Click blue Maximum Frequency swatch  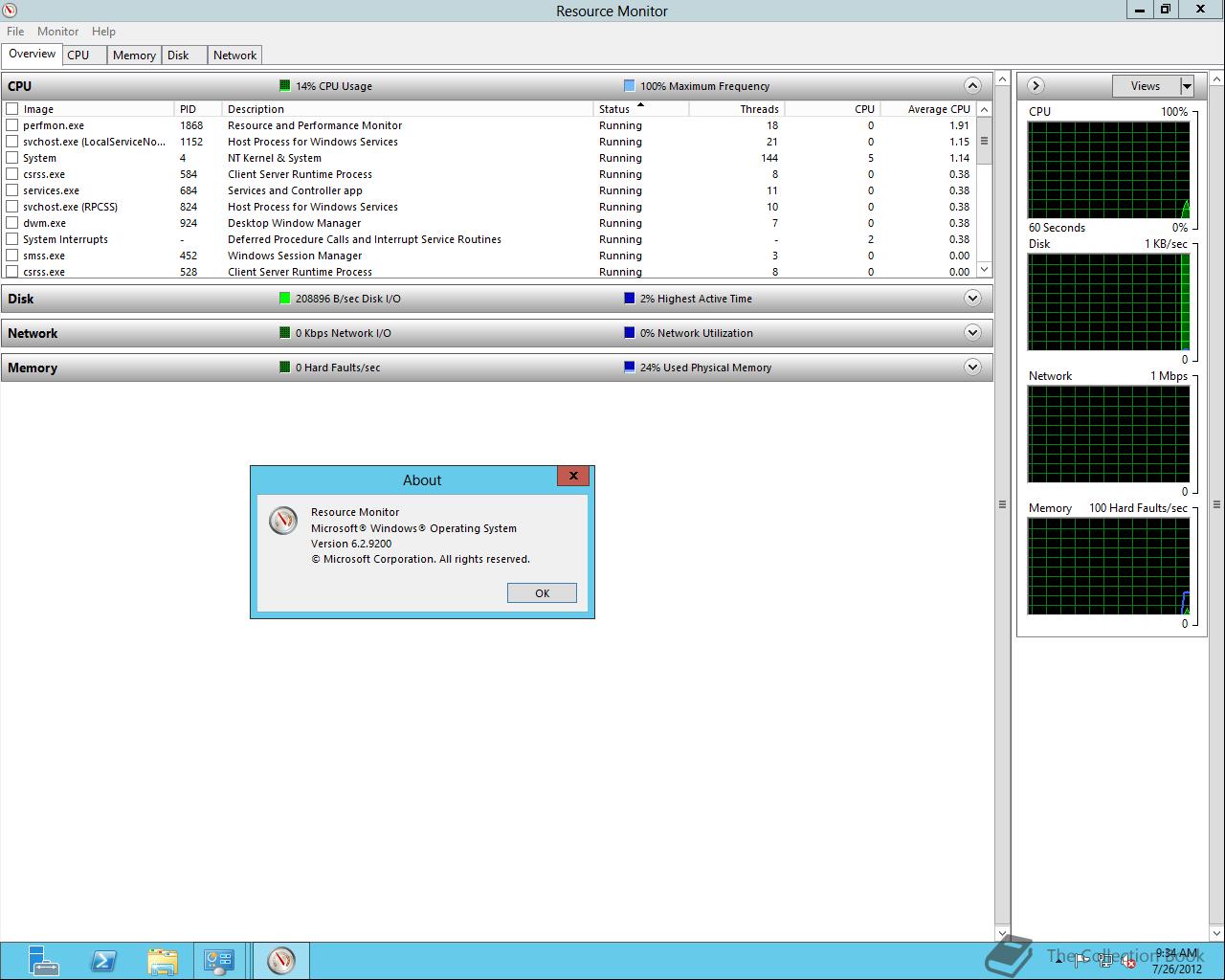pyautogui.click(x=629, y=86)
